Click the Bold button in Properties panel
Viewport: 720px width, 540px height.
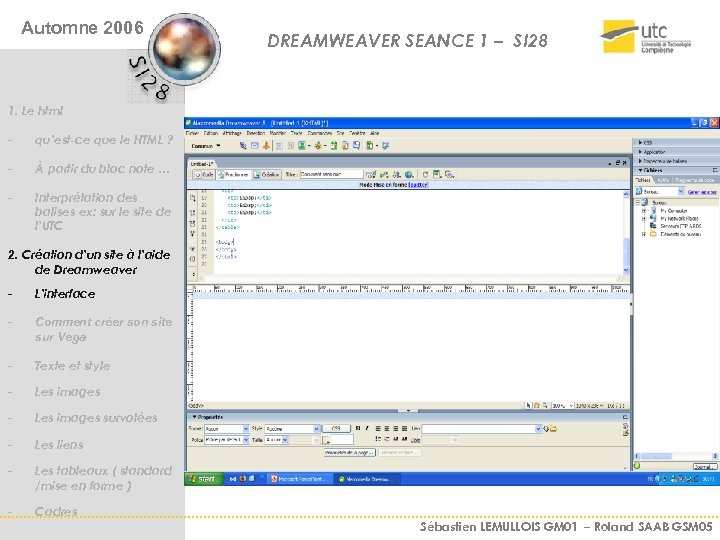[358, 428]
